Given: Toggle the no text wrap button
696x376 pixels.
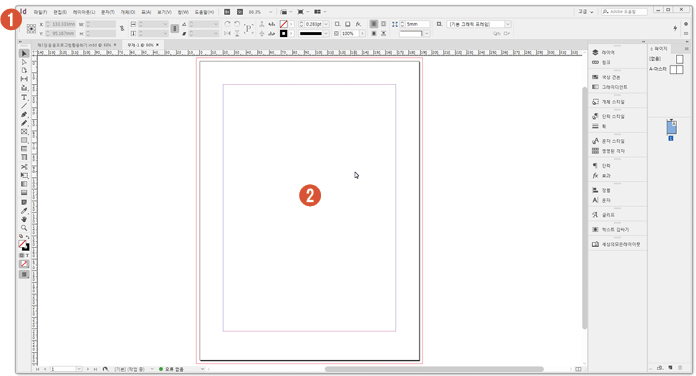Looking at the screenshot, I should [374, 24].
